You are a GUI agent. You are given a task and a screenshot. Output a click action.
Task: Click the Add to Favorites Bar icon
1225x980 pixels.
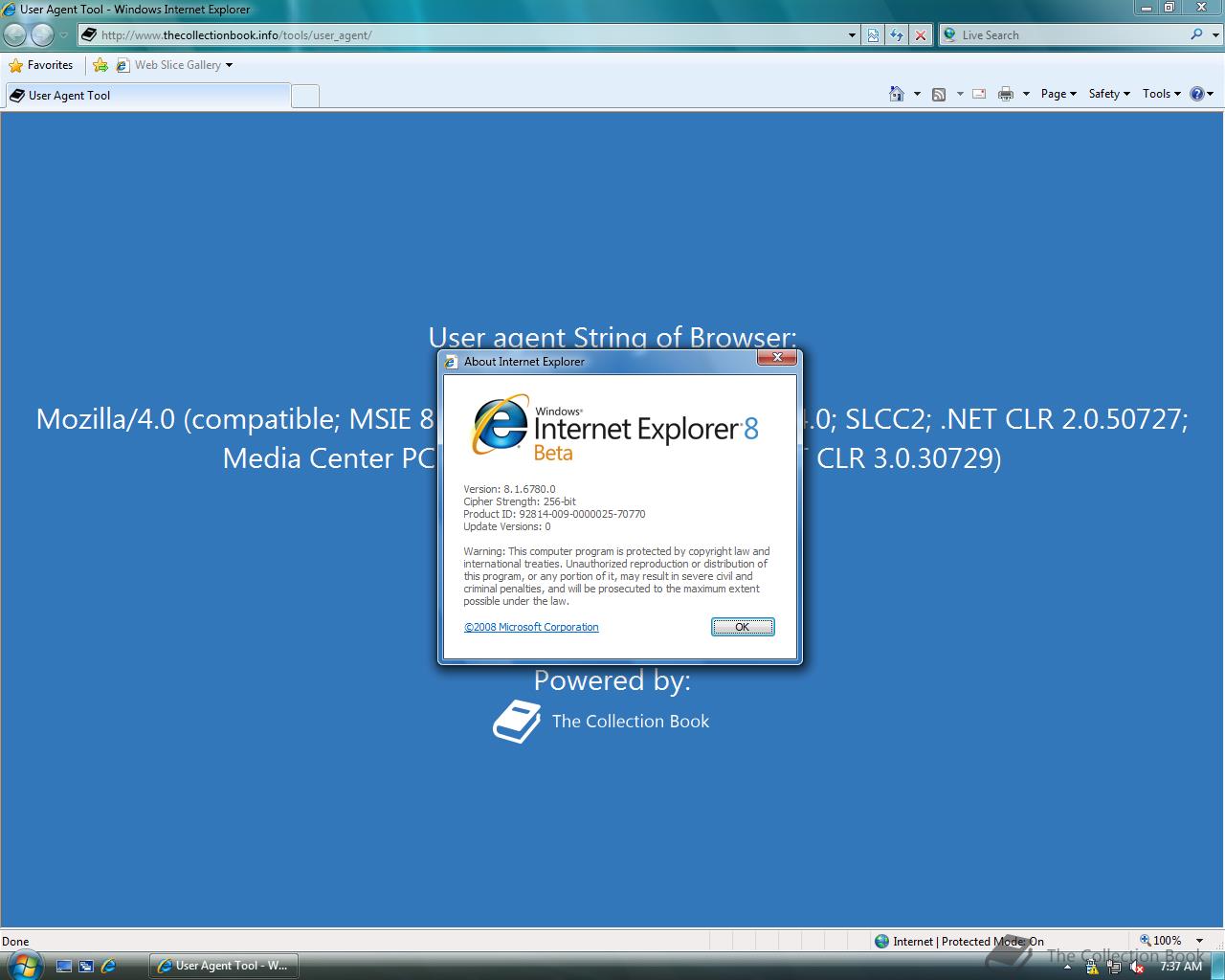[100, 65]
